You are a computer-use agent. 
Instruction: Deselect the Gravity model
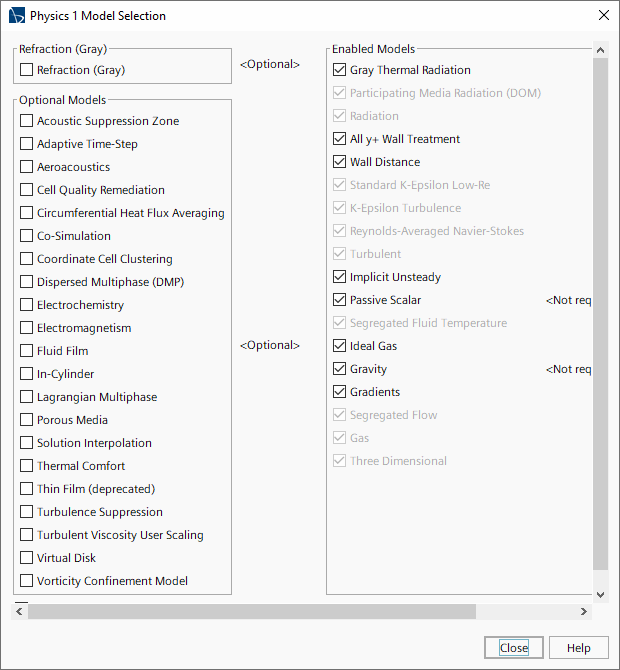340,369
